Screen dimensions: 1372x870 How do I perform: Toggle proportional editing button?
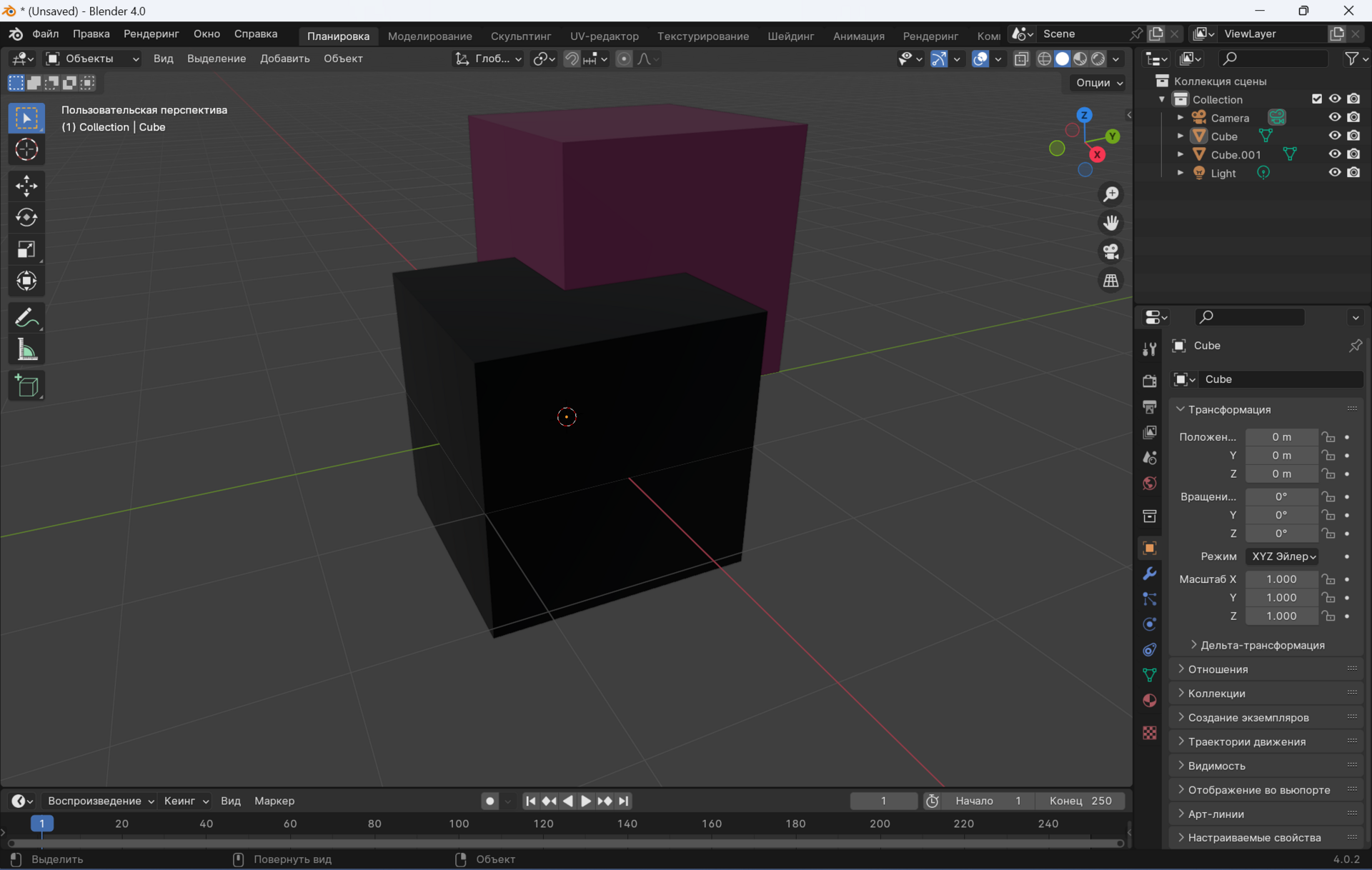(x=623, y=59)
